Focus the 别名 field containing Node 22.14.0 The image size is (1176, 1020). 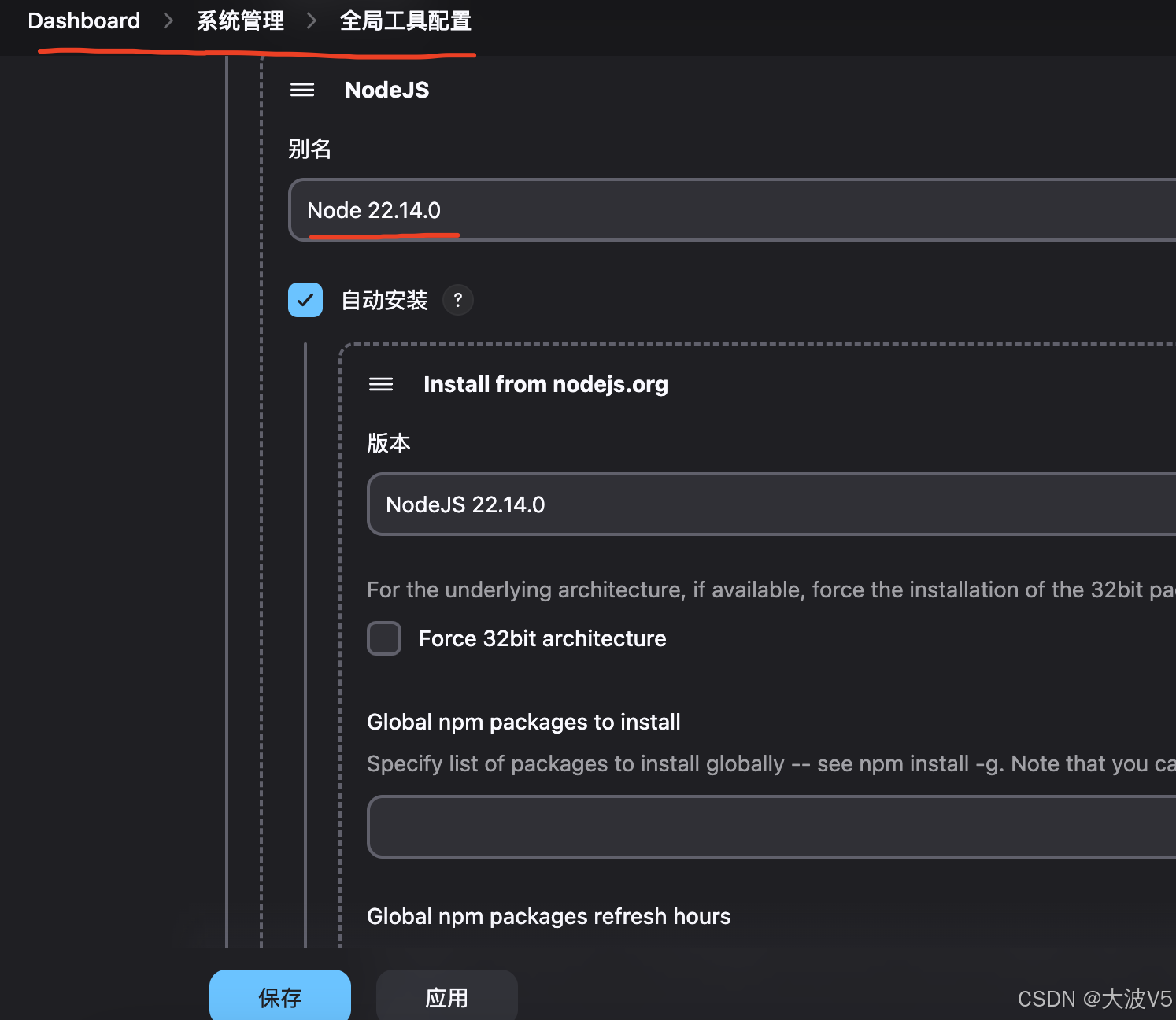732,210
